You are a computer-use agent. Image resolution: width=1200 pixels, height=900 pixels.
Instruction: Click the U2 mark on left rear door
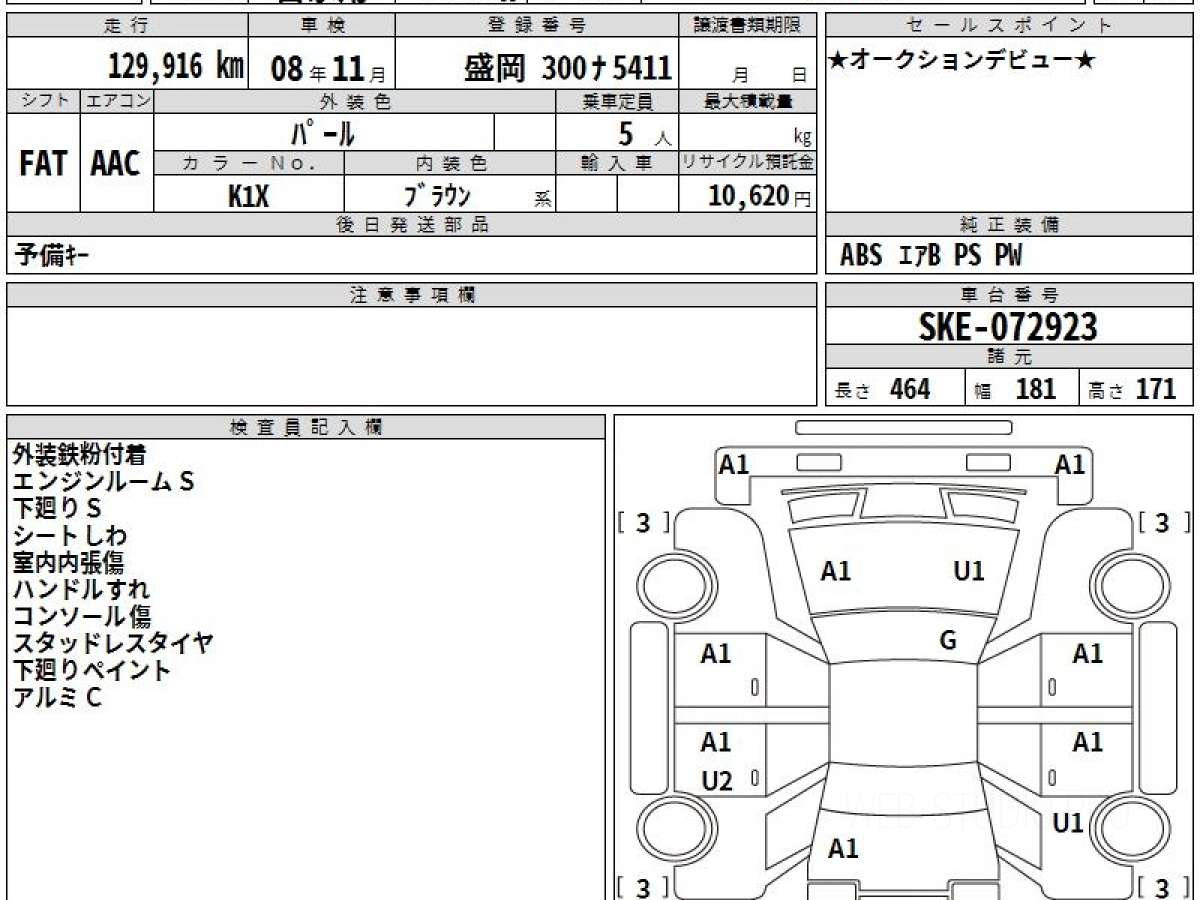click(716, 781)
